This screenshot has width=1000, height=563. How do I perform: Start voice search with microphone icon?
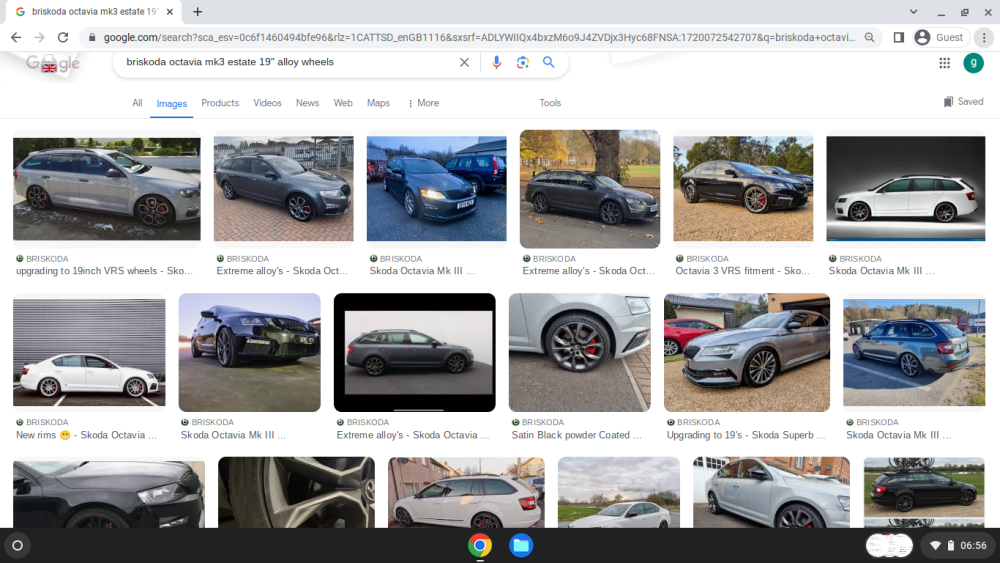coord(496,62)
